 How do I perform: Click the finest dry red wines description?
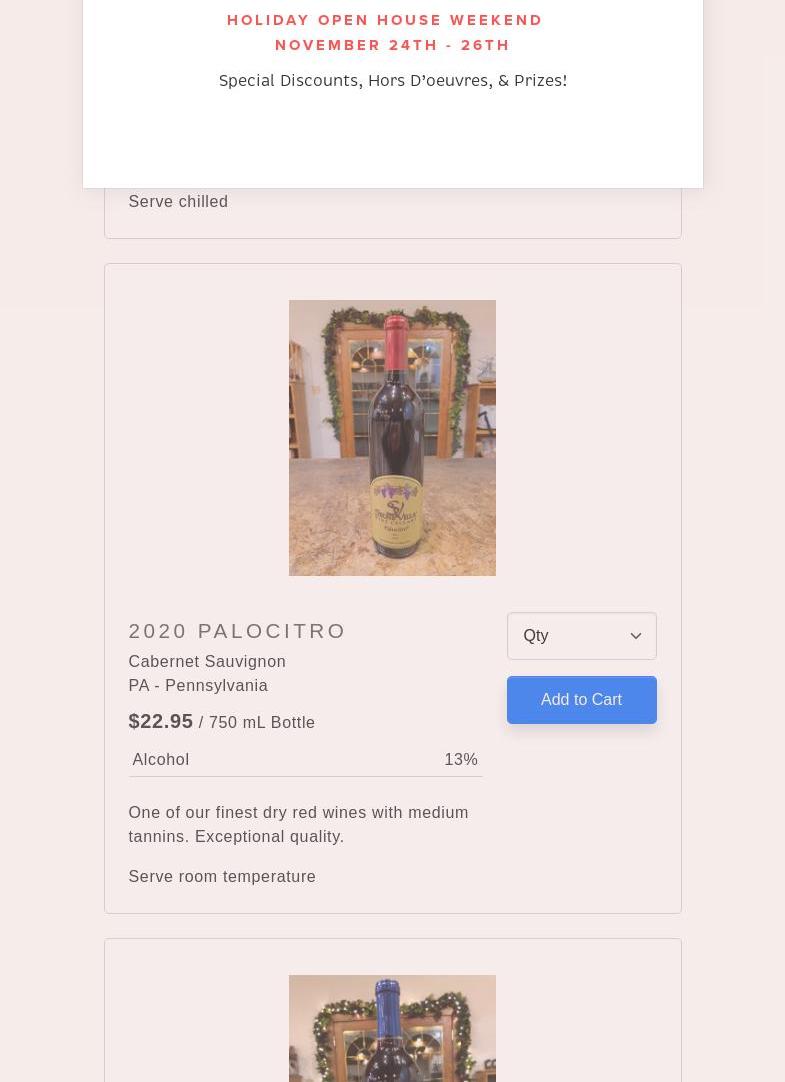tap(298, 825)
